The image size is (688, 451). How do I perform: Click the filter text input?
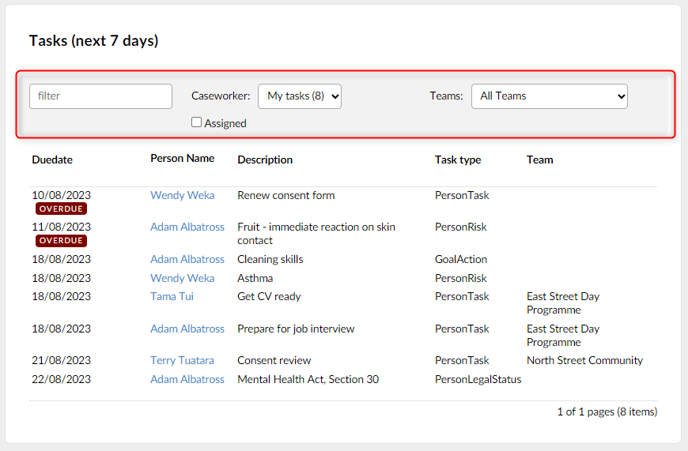pos(100,96)
